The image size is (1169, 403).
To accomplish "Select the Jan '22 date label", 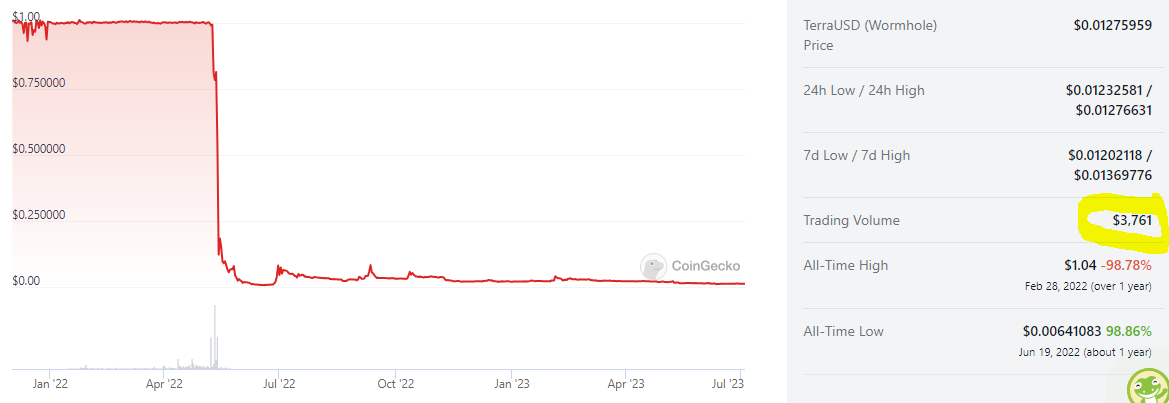I will coord(50,382).
